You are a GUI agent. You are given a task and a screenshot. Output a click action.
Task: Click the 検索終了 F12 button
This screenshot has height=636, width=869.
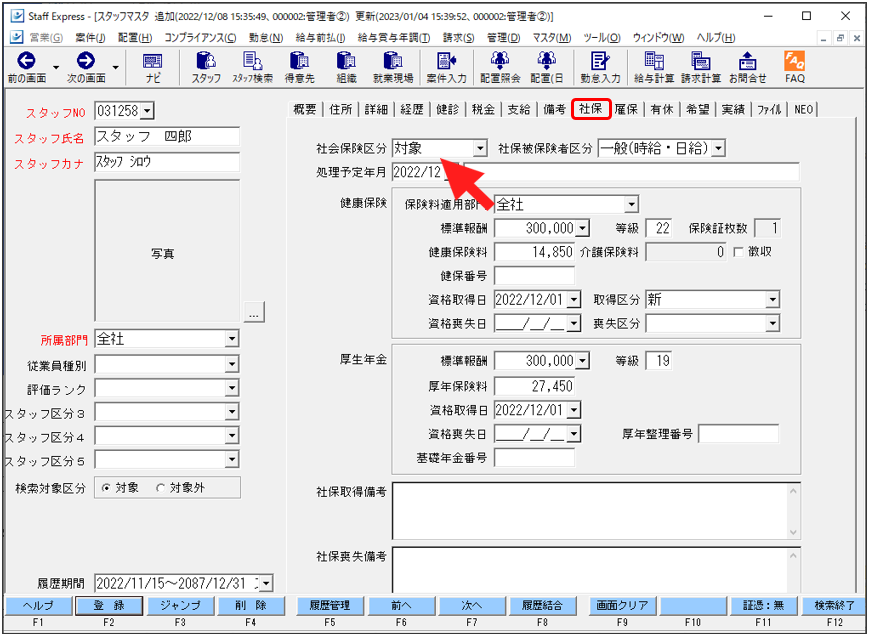tap(835, 606)
